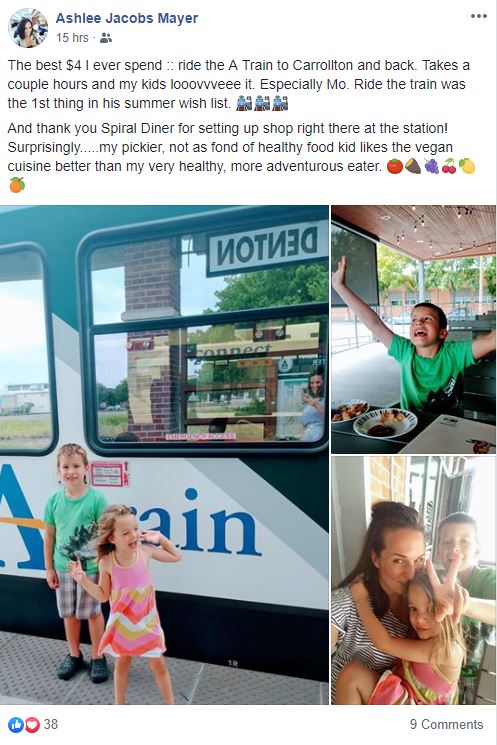
Task: Click the 15 hrs timestamp
Action: click(72, 38)
